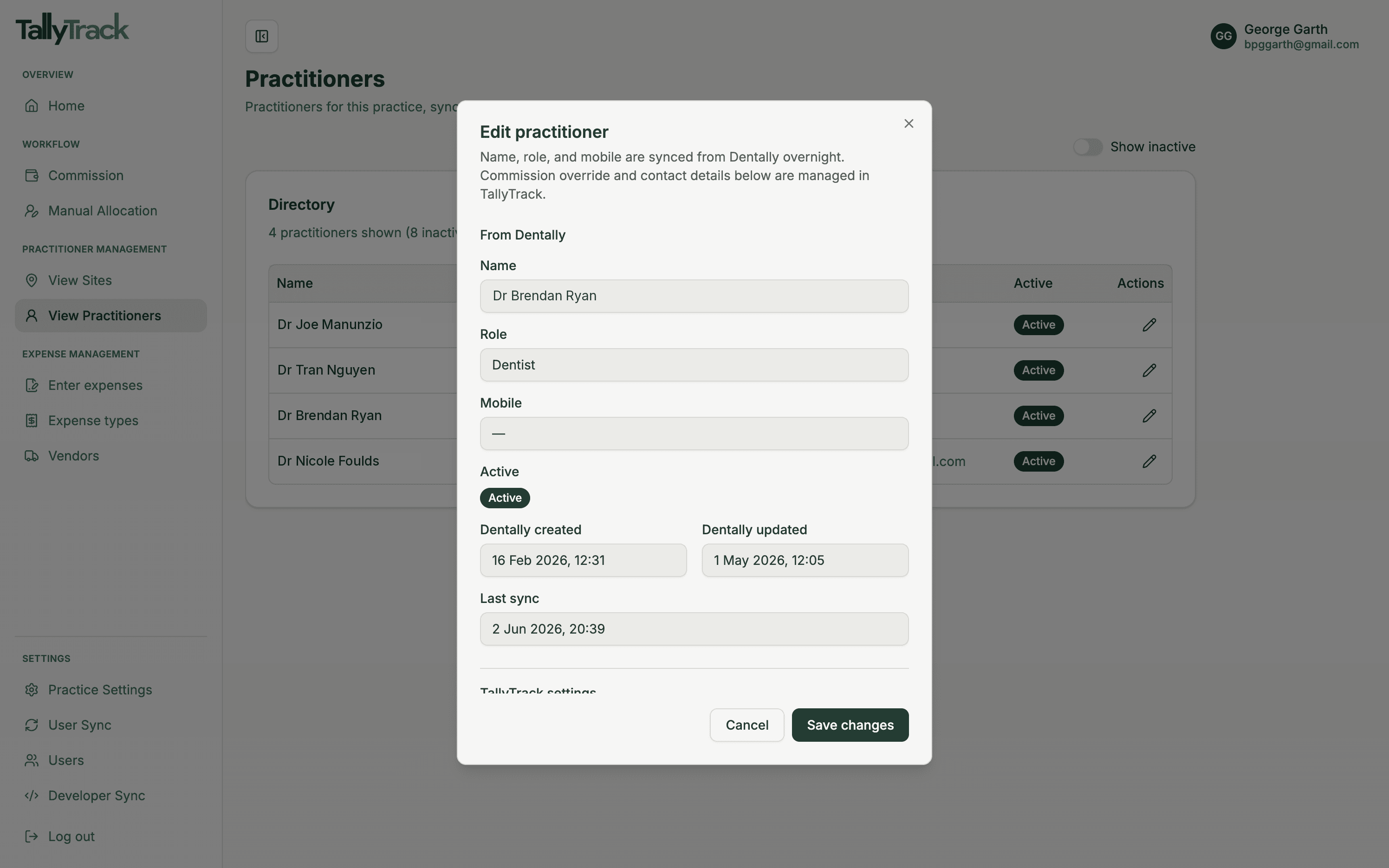Click the From Dentally section heading
The image size is (1389, 868).
tap(522, 235)
